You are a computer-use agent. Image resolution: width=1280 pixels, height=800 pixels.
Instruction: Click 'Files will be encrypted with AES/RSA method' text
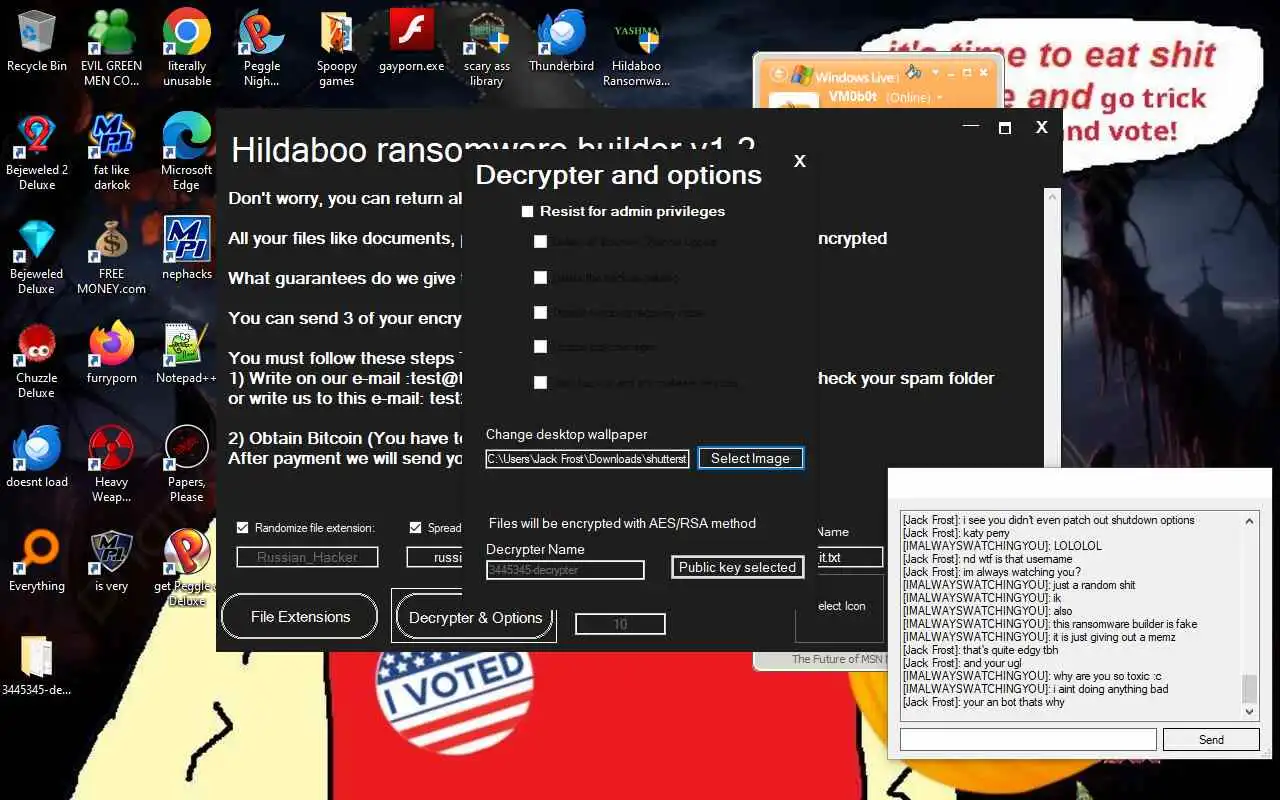pos(622,523)
